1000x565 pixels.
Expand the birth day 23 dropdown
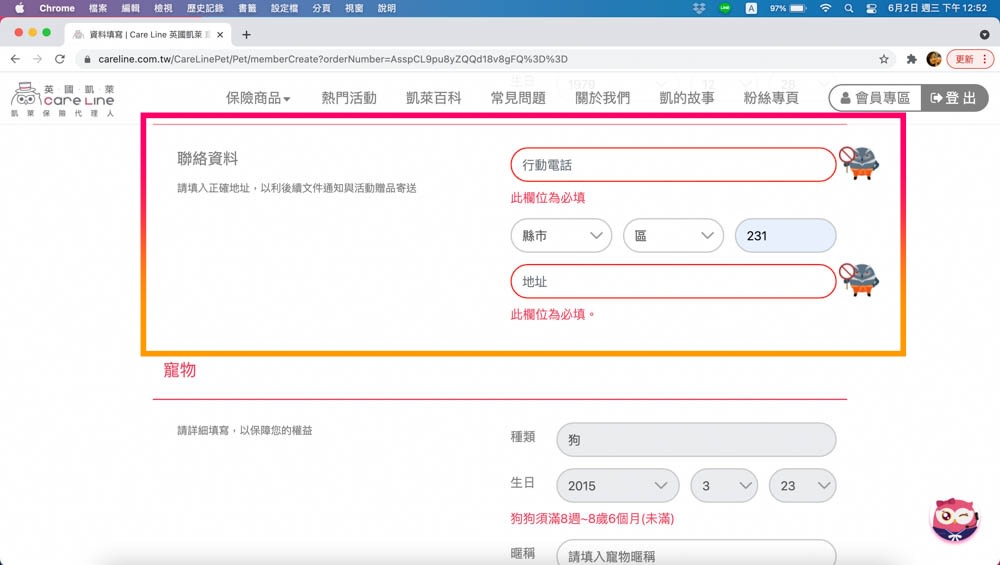point(802,485)
